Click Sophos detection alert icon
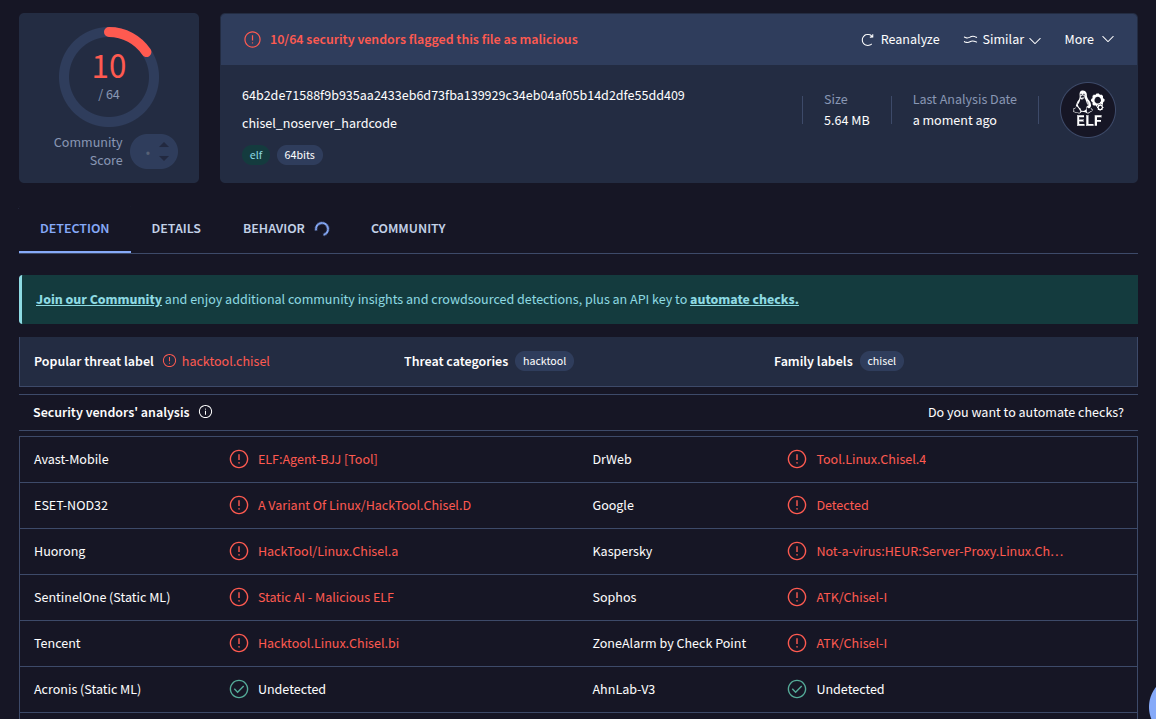Screen dimensions: 1156x719 click(x=797, y=597)
